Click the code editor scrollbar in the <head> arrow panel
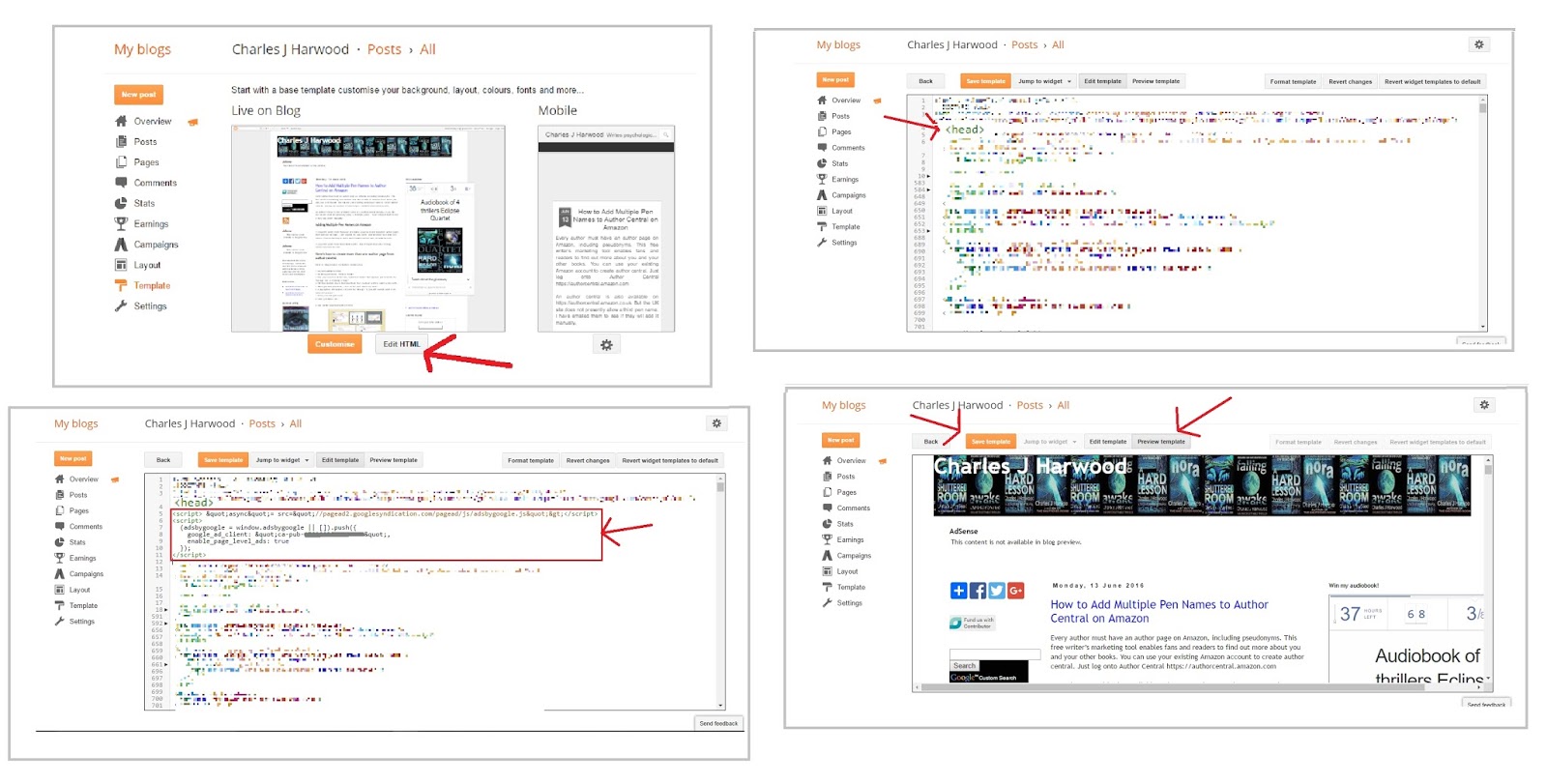1547x784 pixels. coord(1482,213)
